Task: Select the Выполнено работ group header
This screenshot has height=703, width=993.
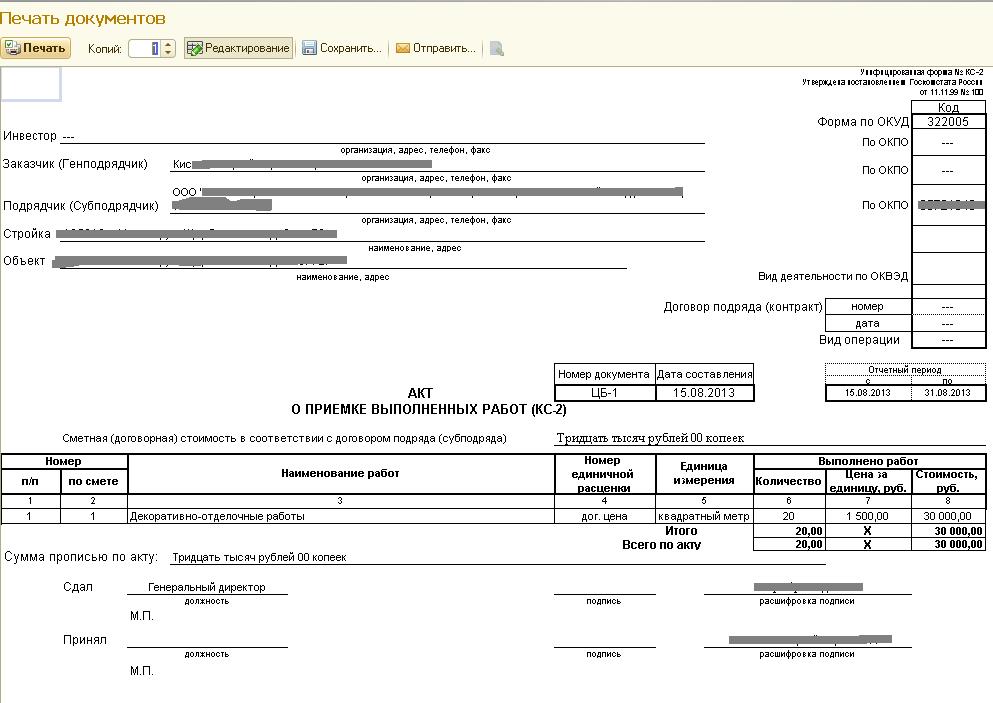Action: tap(868, 461)
